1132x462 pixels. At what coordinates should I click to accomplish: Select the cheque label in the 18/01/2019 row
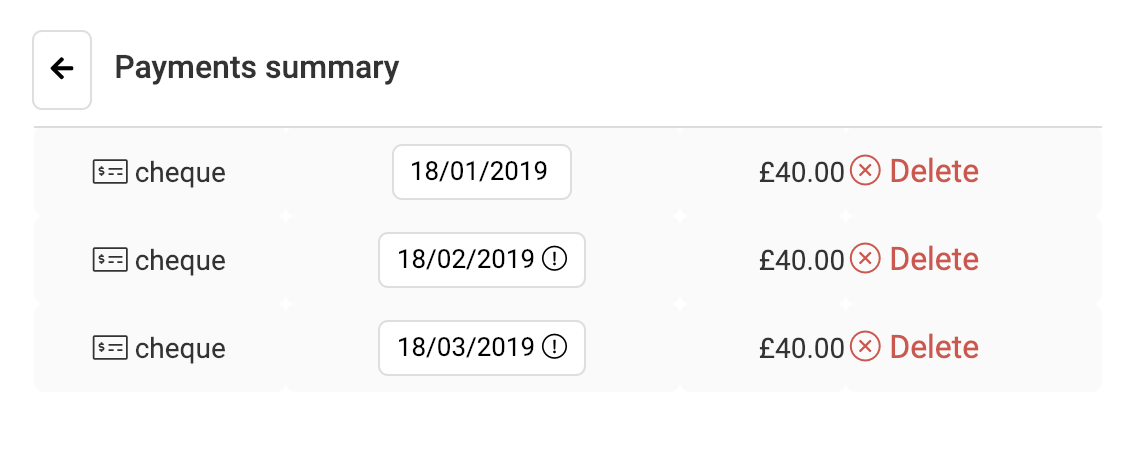pyautogui.click(x=180, y=174)
